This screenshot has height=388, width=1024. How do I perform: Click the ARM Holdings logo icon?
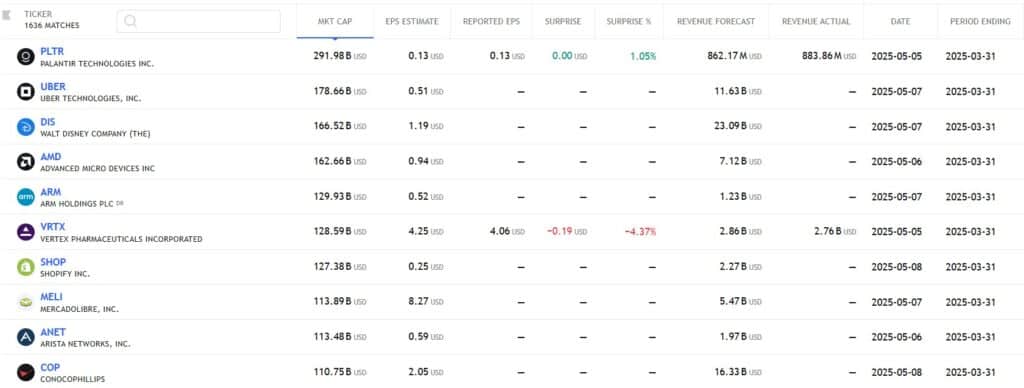point(25,197)
